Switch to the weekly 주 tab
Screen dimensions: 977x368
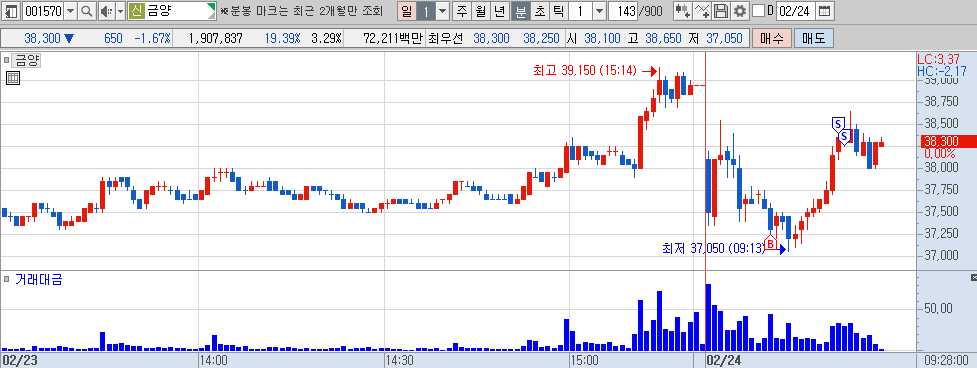click(462, 11)
